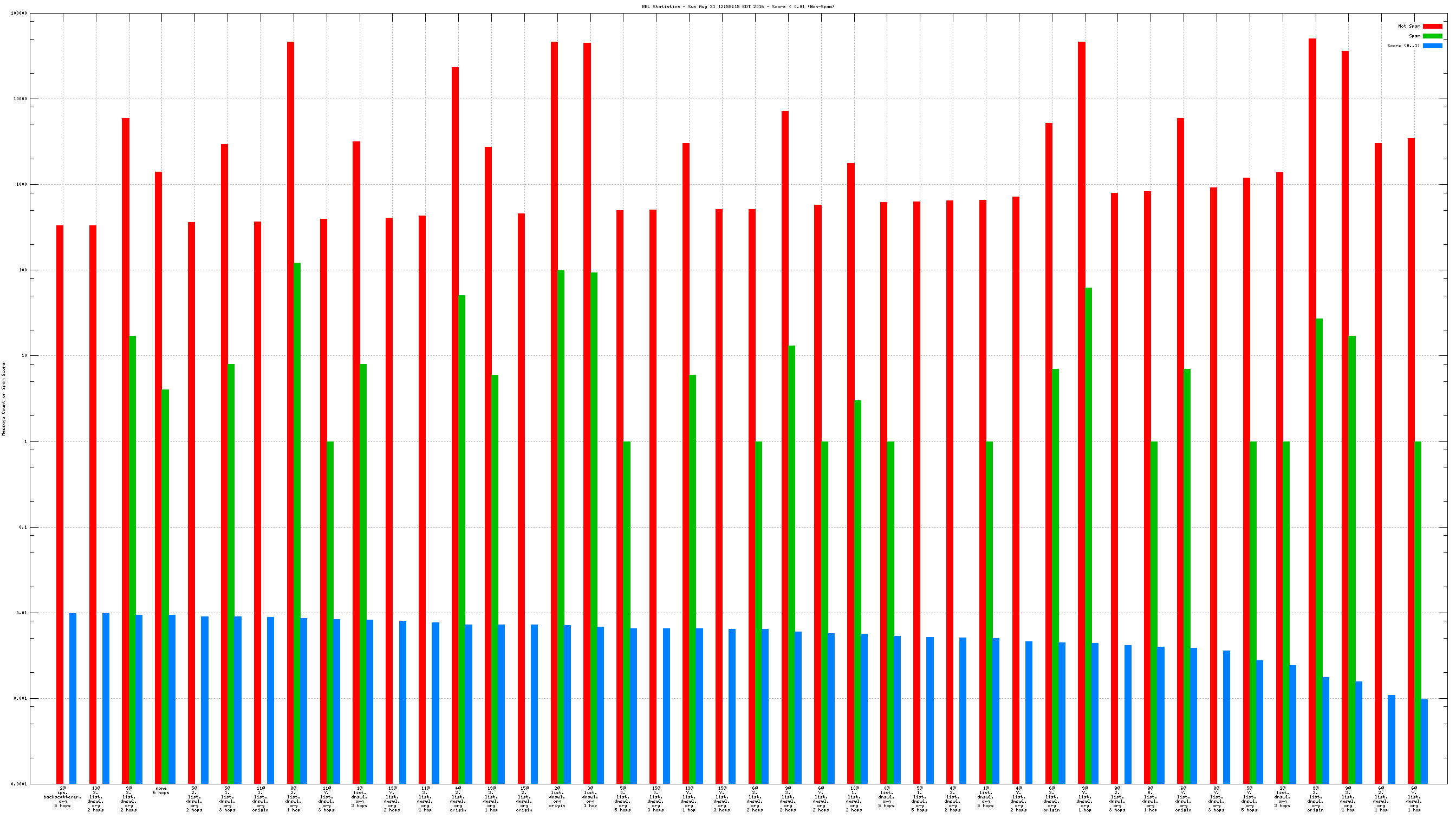Click the 100000 y-axis tick label

18,13
